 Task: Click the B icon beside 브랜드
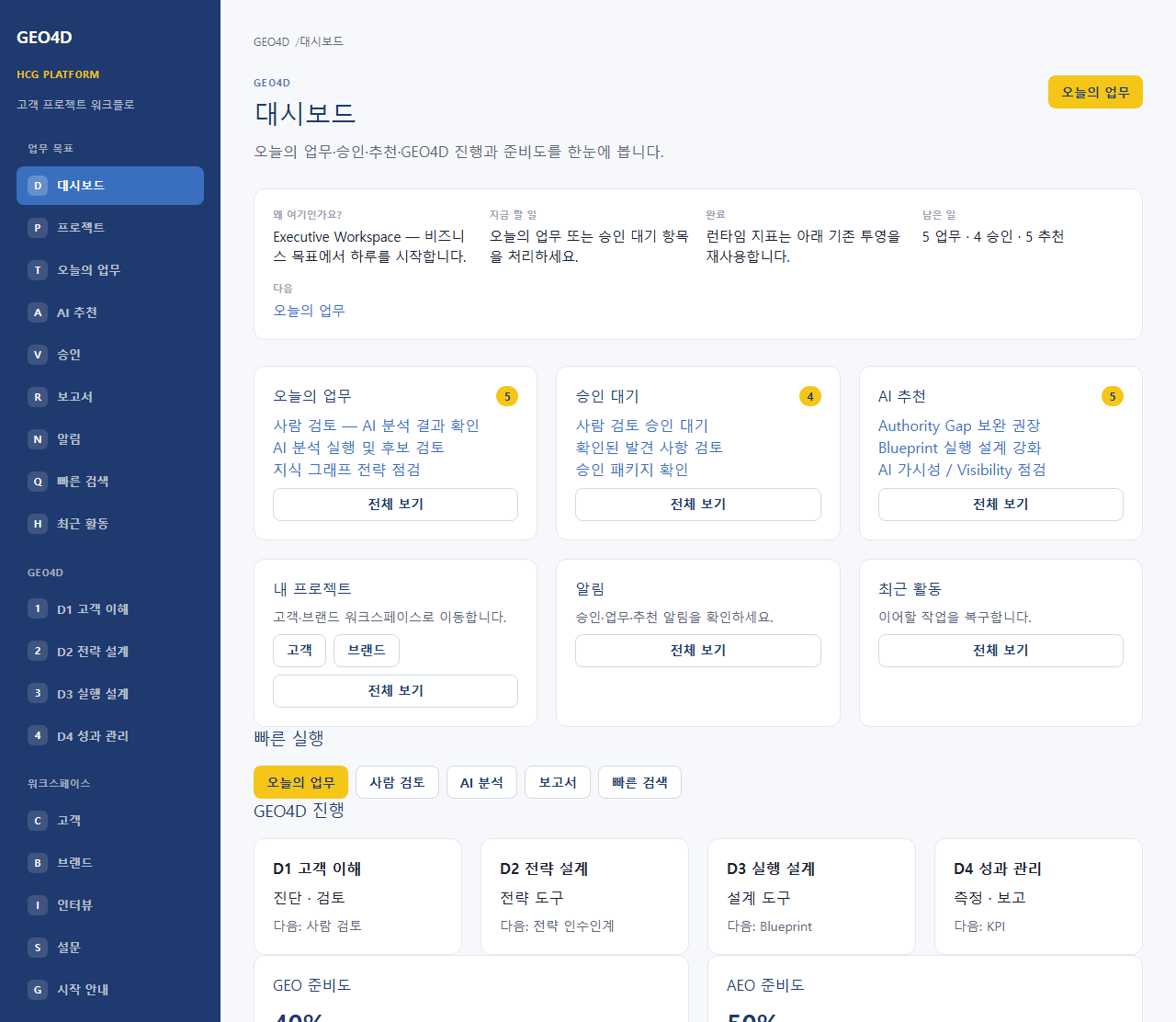point(38,863)
